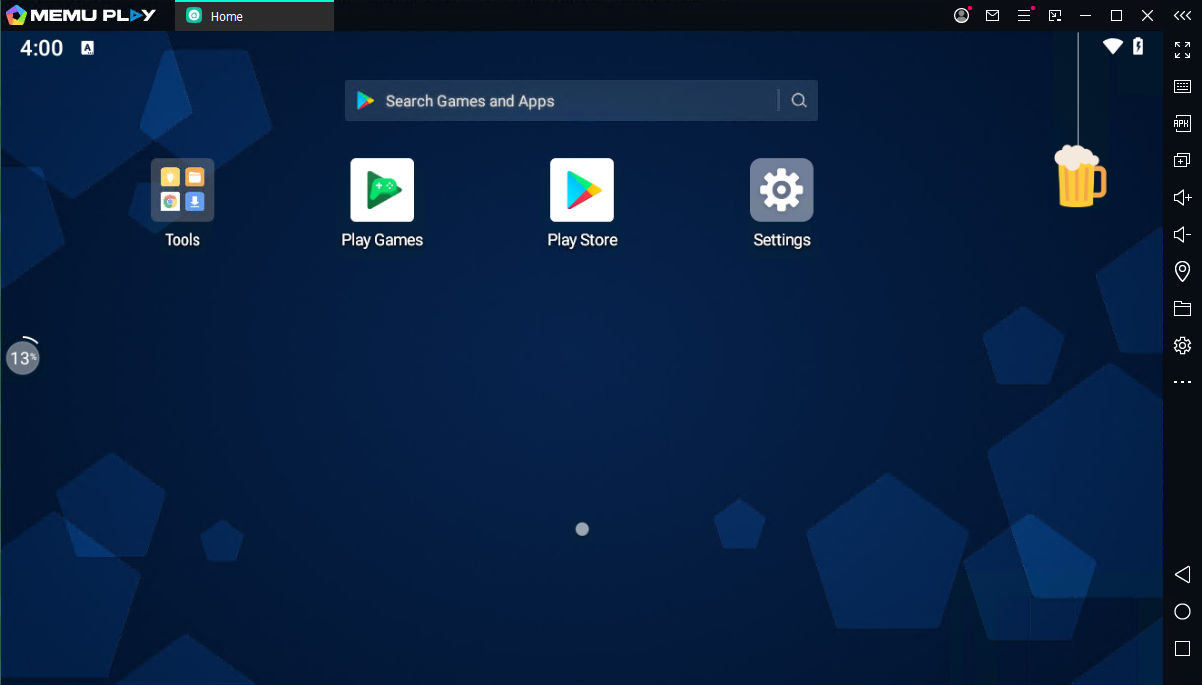The image size is (1202, 685).
Task: Switch to the Home tab
Action: point(254,16)
